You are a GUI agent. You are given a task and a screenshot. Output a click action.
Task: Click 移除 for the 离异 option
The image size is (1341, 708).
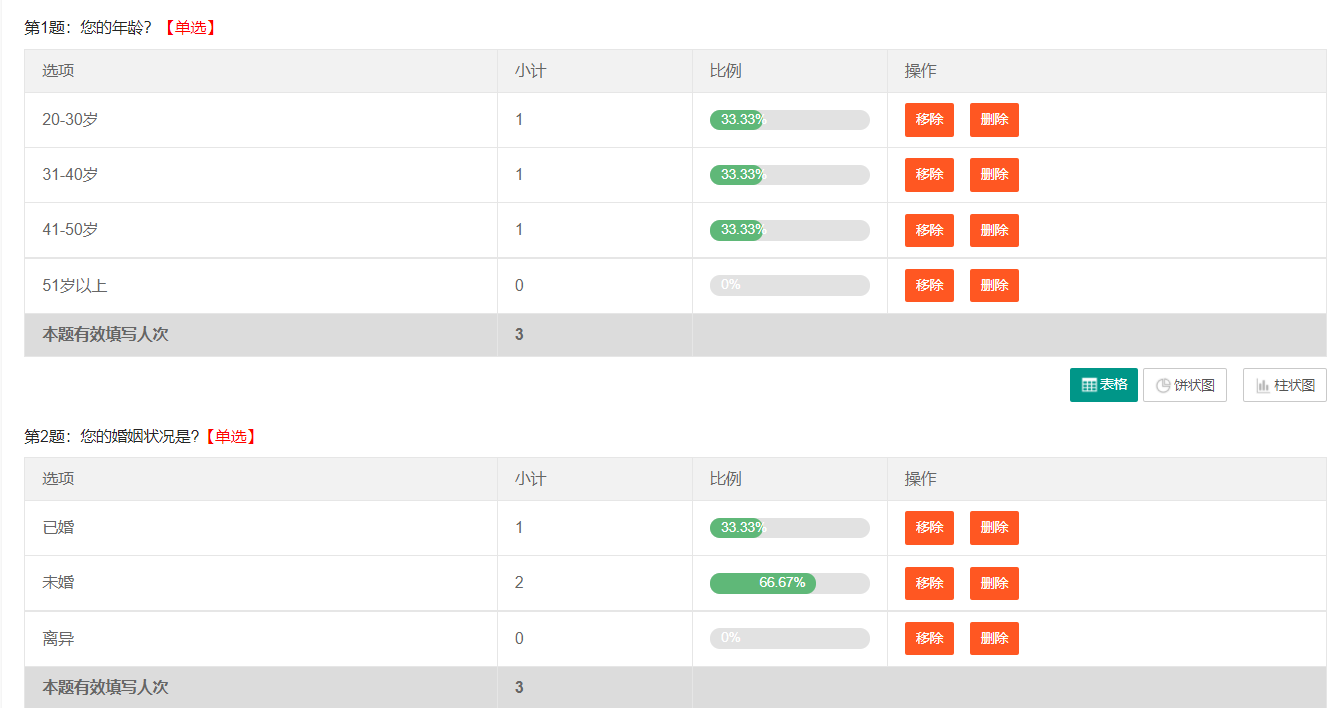[929, 638]
